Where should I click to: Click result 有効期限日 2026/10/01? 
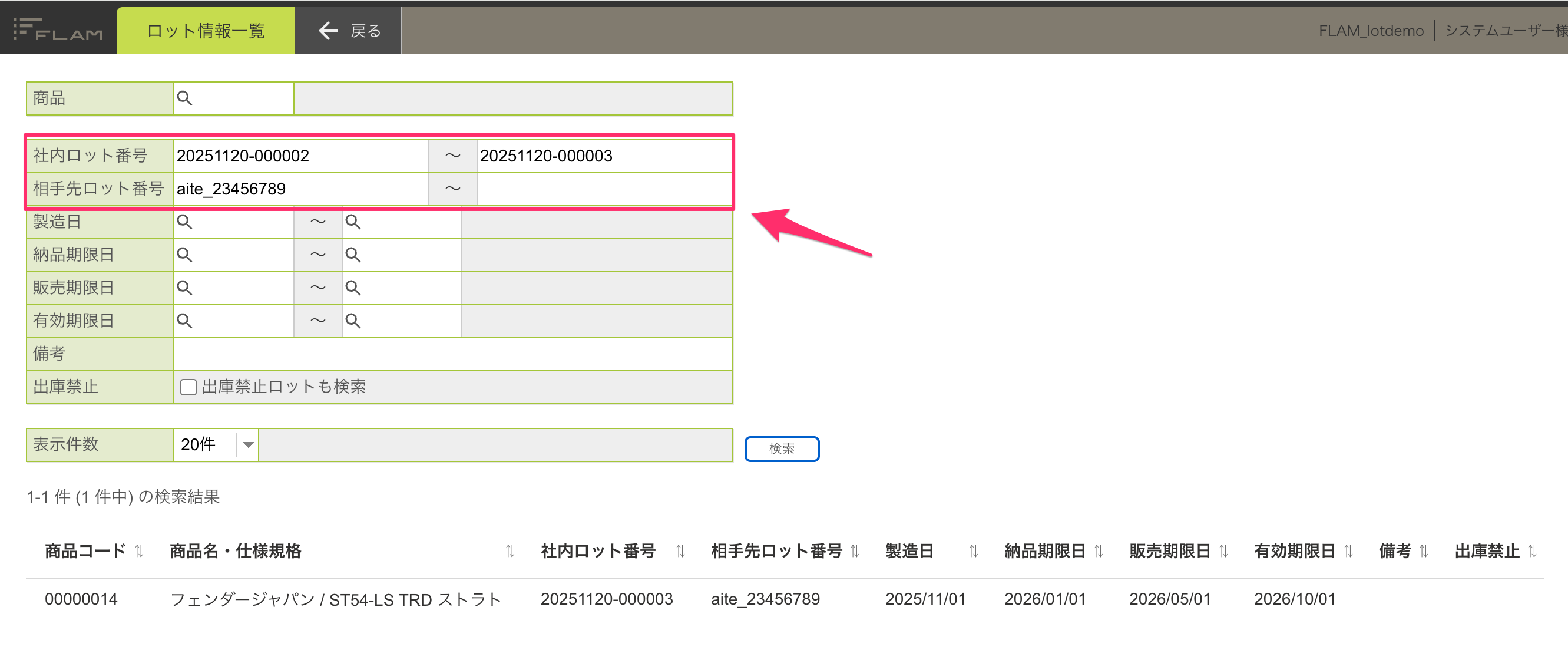[1294, 599]
